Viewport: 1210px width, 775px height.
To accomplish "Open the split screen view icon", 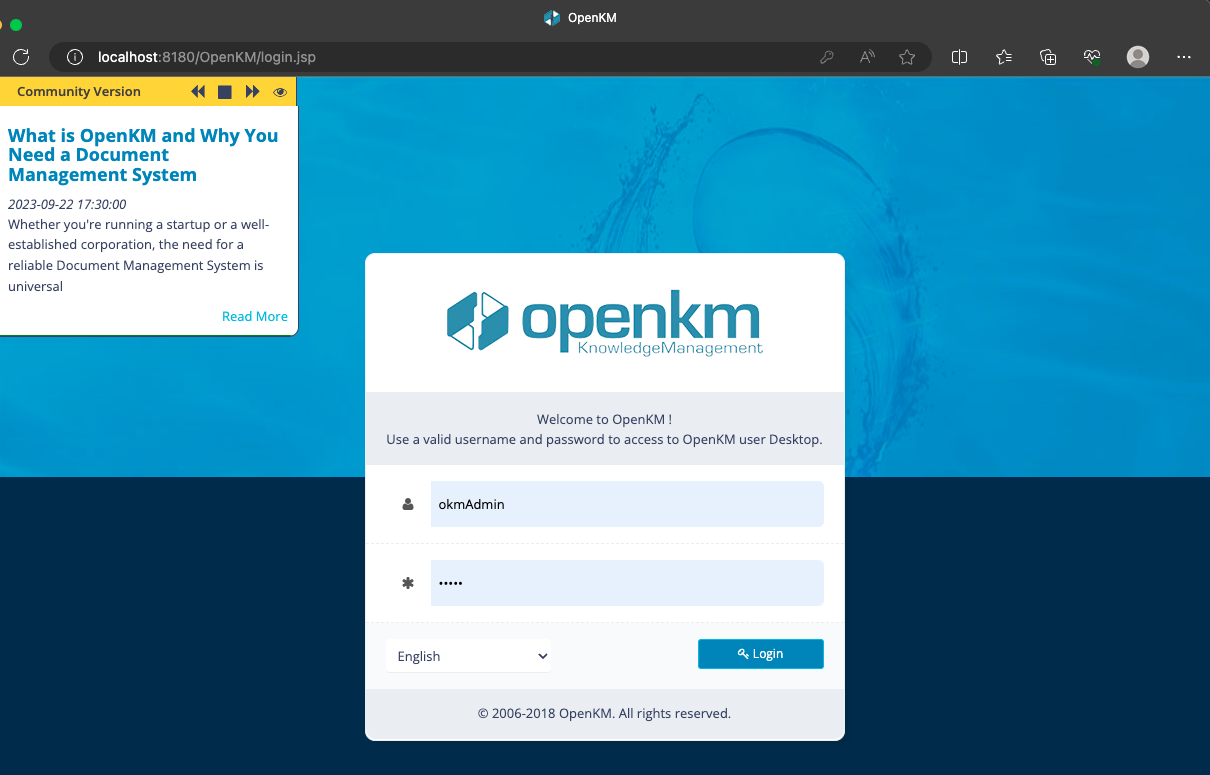I will click(959, 57).
